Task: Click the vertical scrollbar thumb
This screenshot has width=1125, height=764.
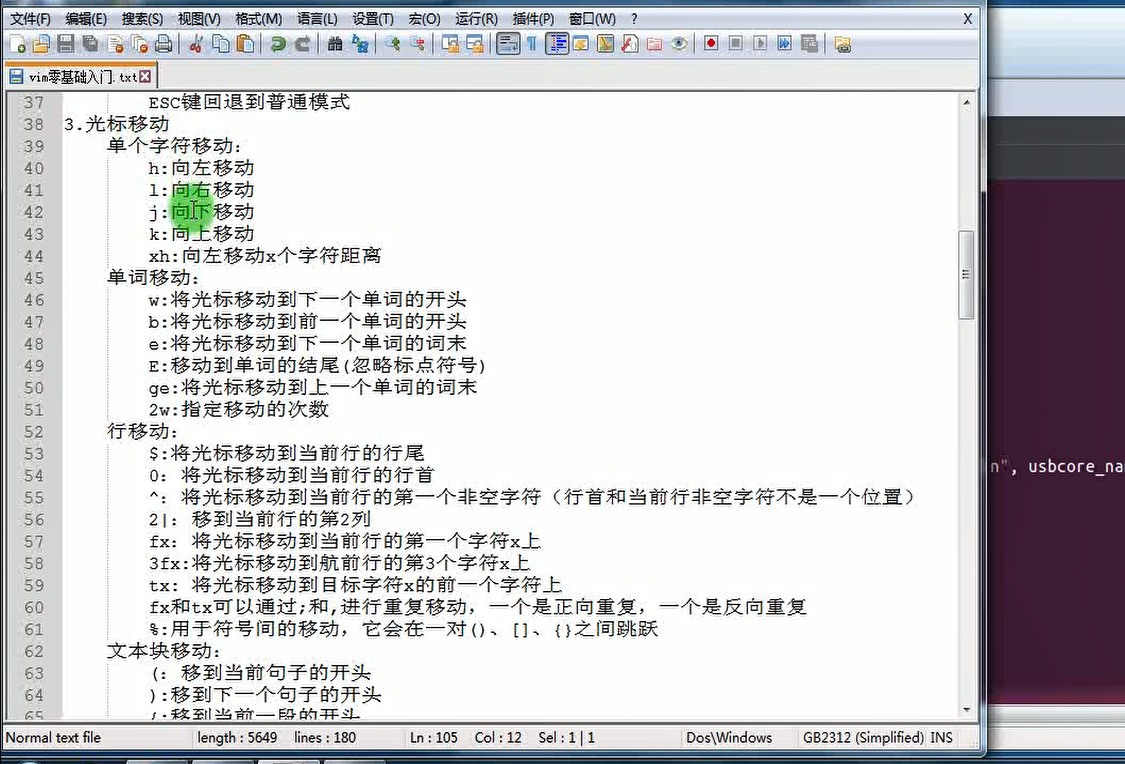Action: (x=966, y=275)
